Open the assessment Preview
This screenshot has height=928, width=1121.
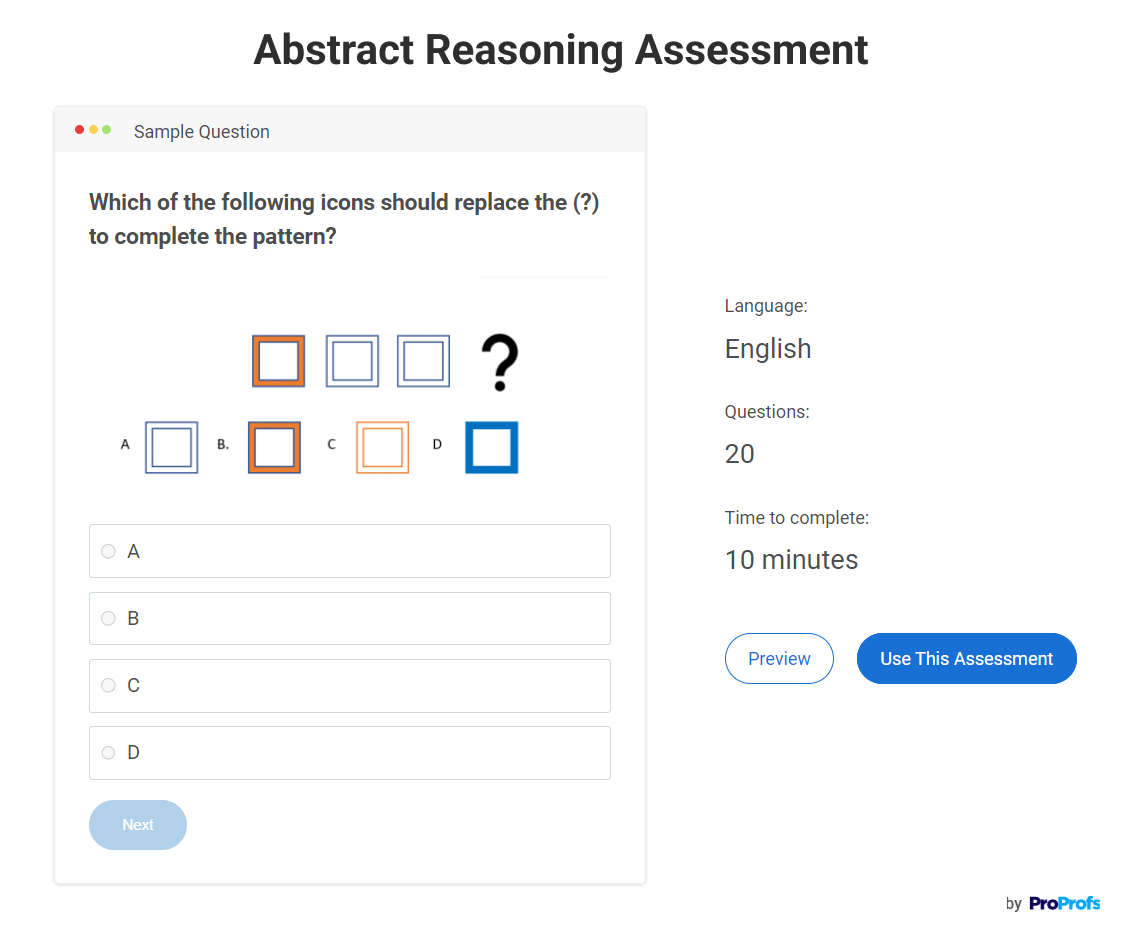pos(779,658)
